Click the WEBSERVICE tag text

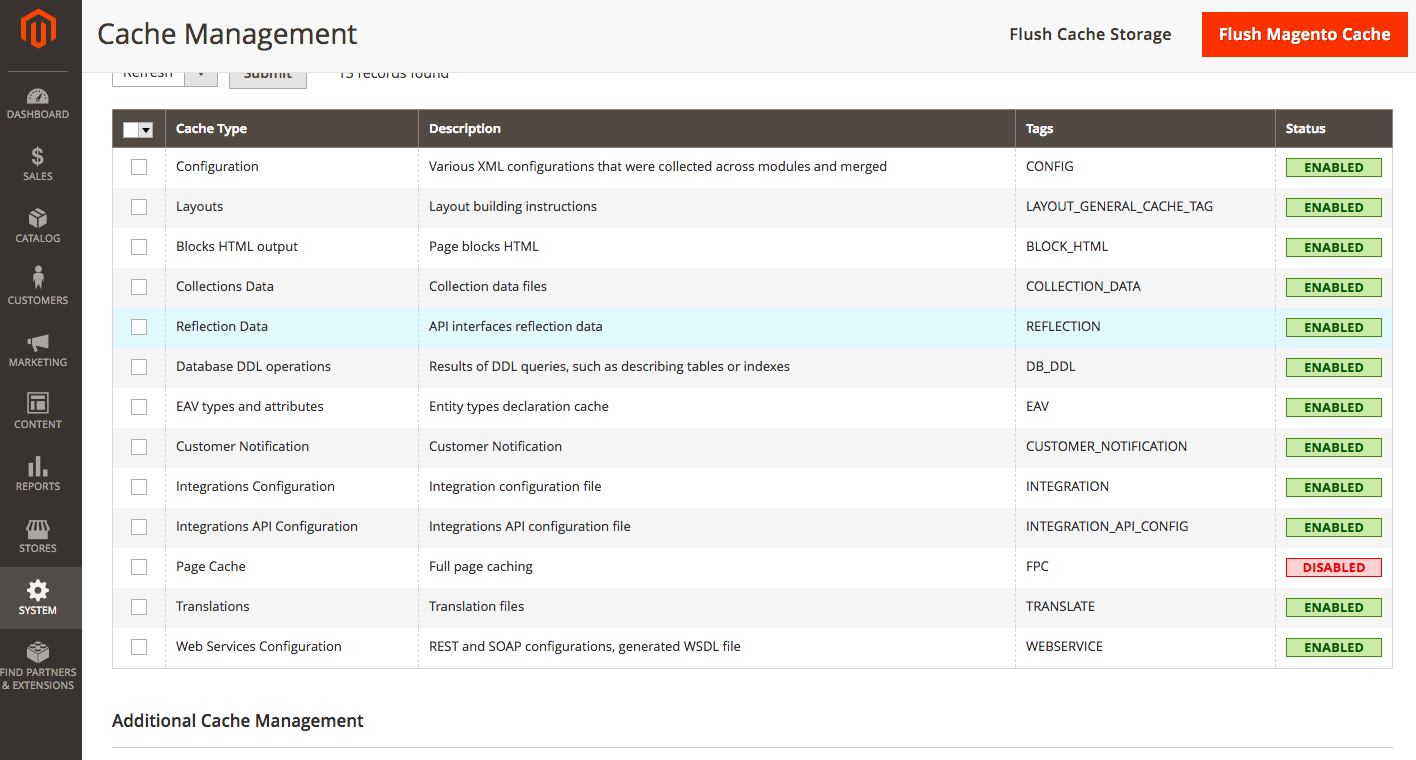coord(1064,646)
